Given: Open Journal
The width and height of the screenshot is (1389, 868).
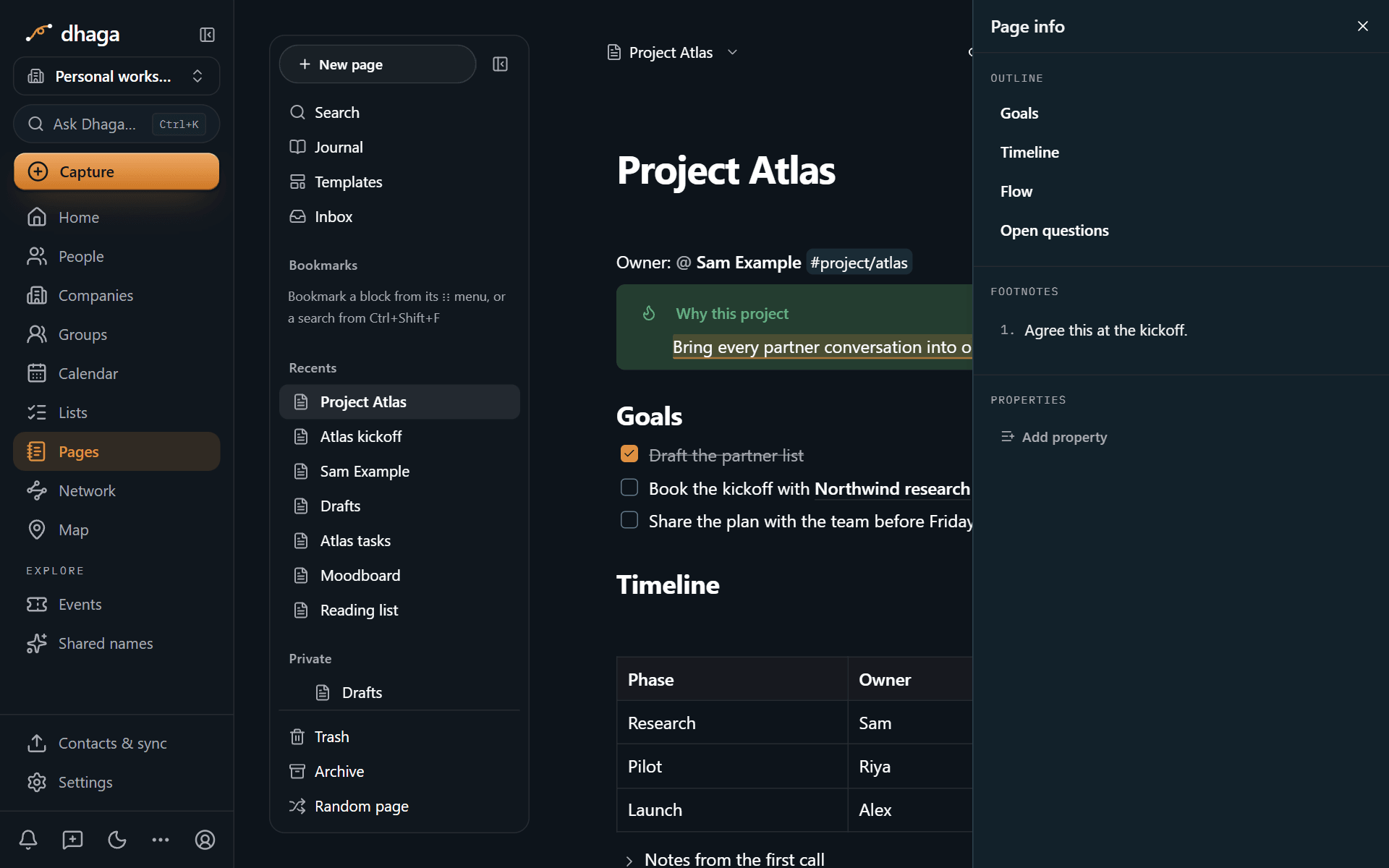Looking at the screenshot, I should [399, 147].
